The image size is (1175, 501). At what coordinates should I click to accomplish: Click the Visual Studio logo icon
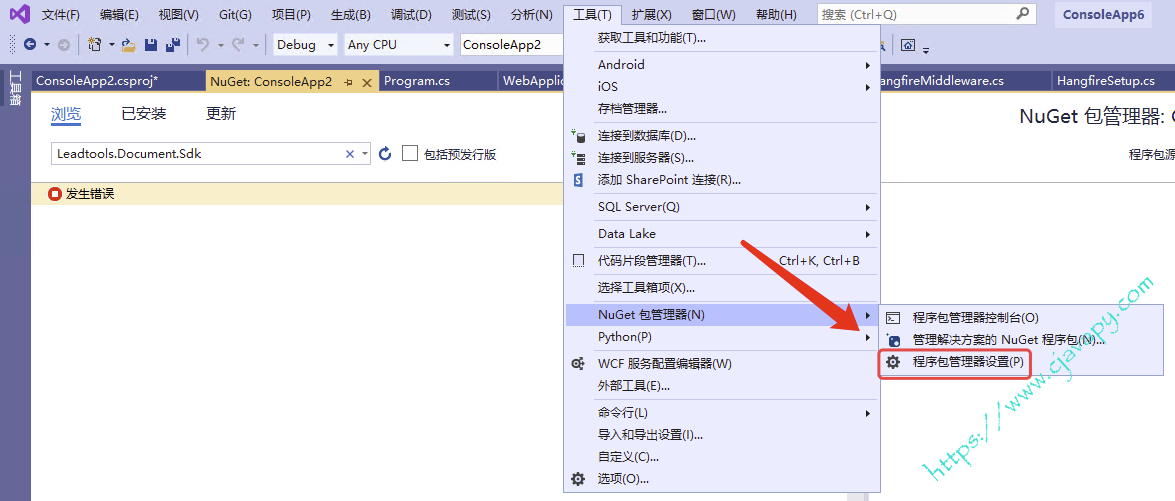(18, 14)
